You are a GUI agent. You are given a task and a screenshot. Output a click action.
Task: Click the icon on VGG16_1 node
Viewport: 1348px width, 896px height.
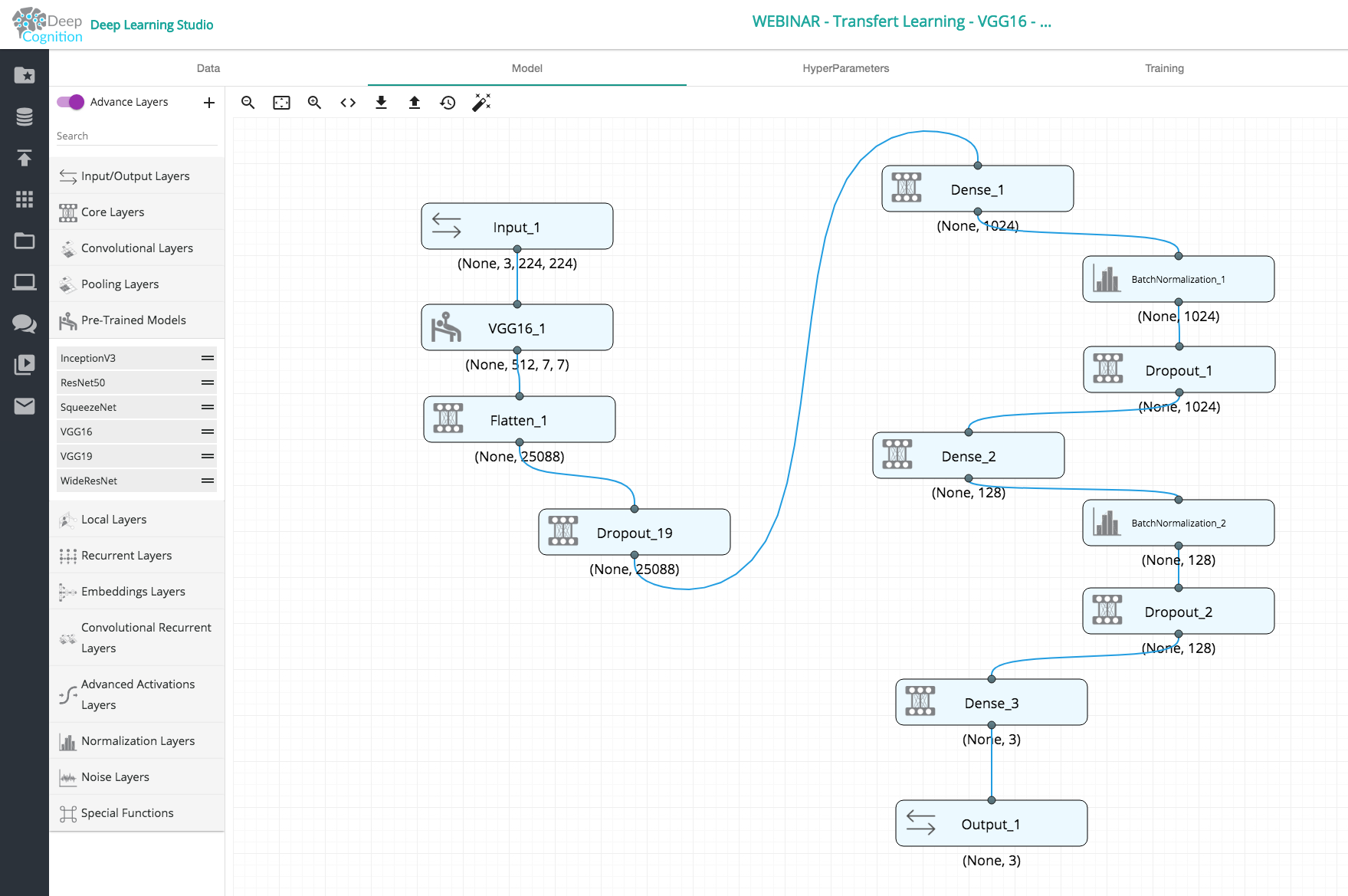pyautogui.click(x=446, y=327)
